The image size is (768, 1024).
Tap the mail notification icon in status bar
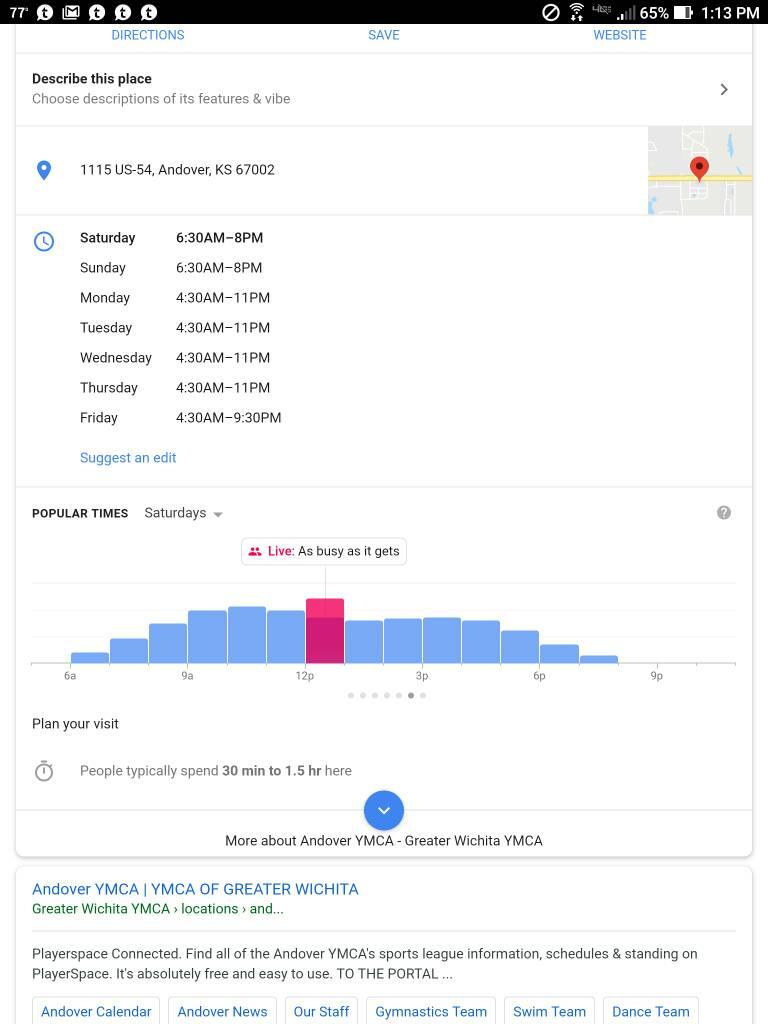(x=71, y=13)
